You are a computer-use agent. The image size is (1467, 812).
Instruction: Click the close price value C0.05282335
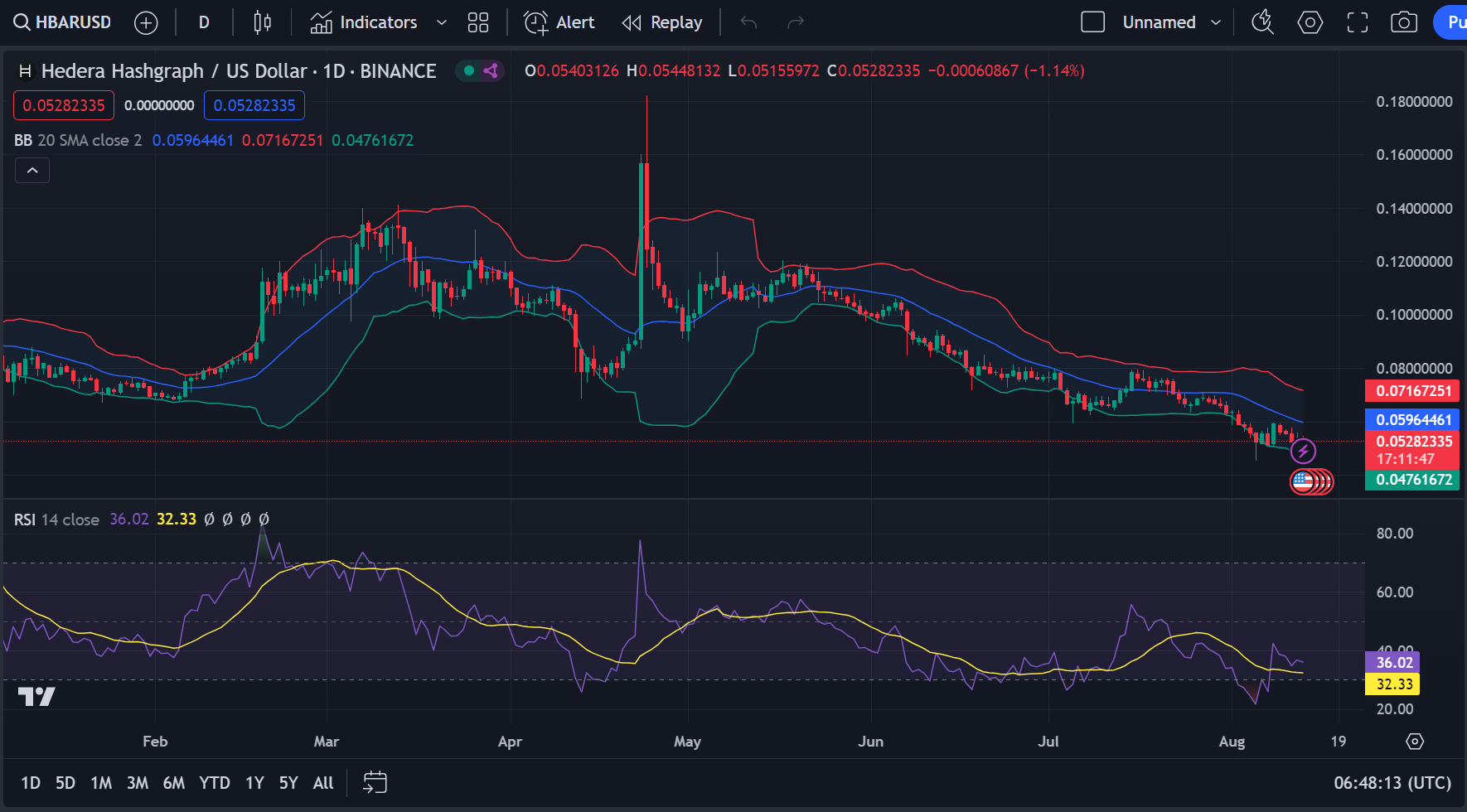874,71
